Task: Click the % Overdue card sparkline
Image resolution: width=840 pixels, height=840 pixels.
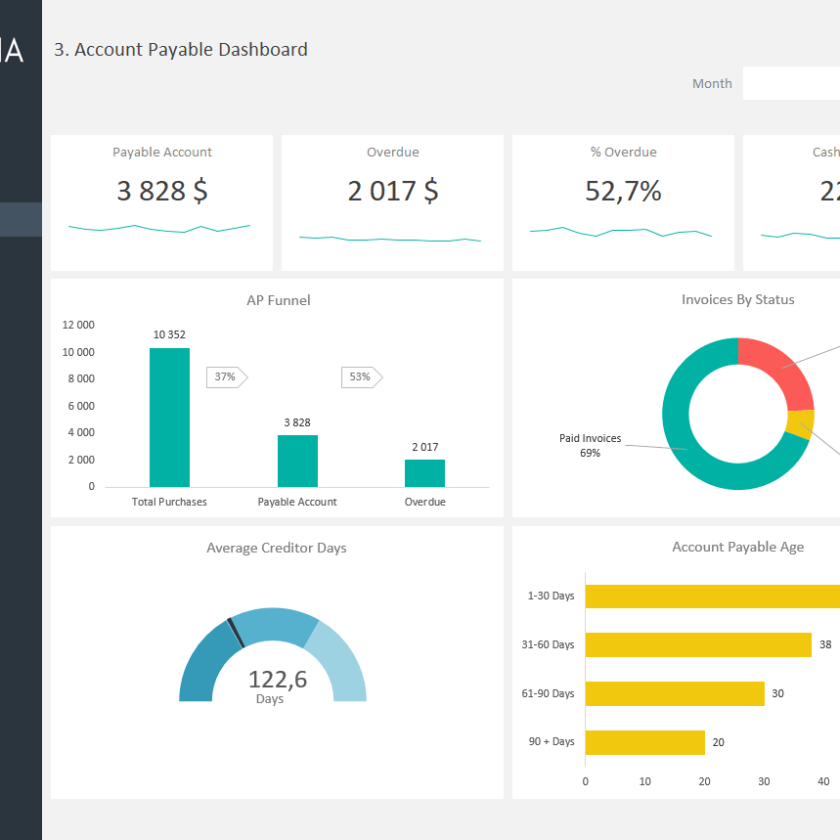Action: [x=620, y=232]
